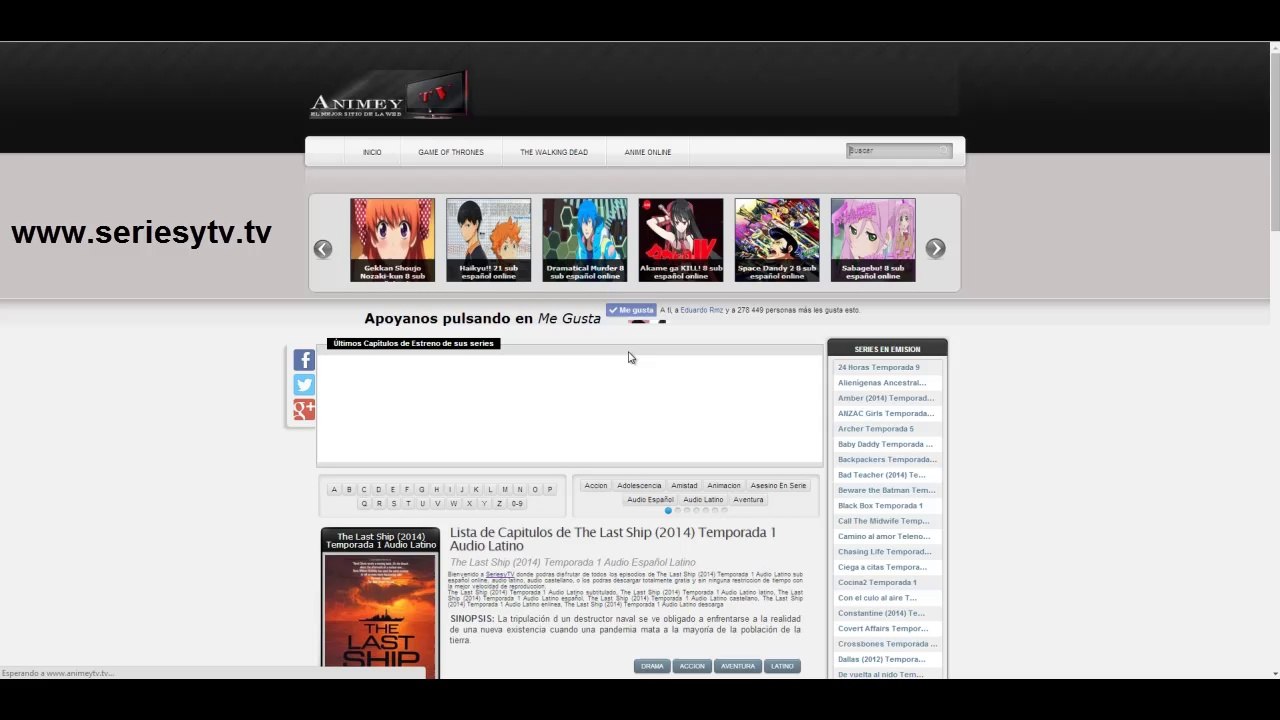Click the magnifier icon in search box
Image resolution: width=1280 pixels, height=720 pixels.
(x=943, y=151)
